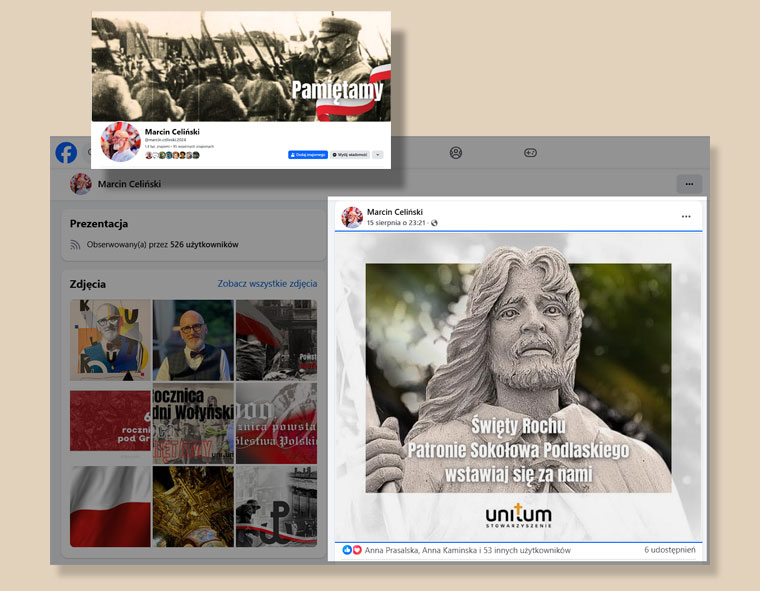Click Marcin Celiński name on the post

pos(395,212)
